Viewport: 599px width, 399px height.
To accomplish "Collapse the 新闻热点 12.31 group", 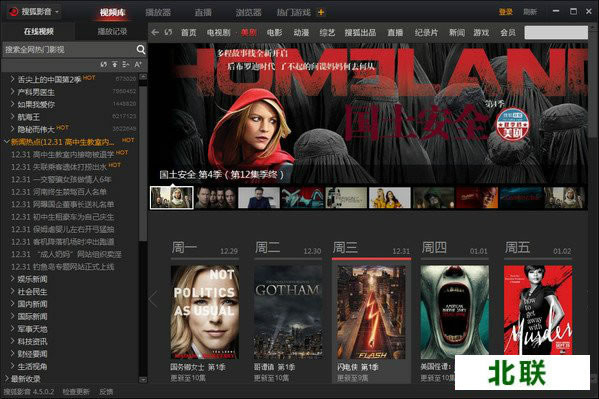I will (x=6, y=142).
